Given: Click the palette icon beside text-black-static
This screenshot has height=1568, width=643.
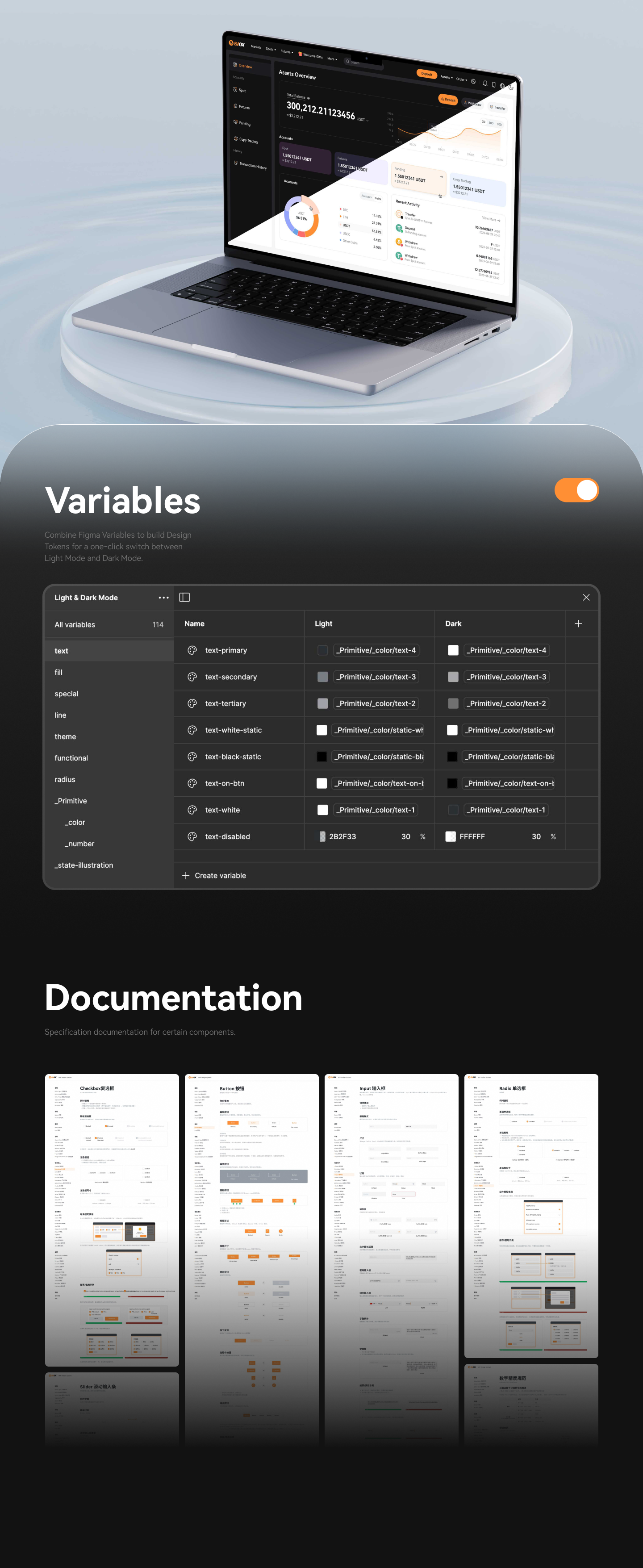Looking at the screenshot, I should tap(192, 757).
